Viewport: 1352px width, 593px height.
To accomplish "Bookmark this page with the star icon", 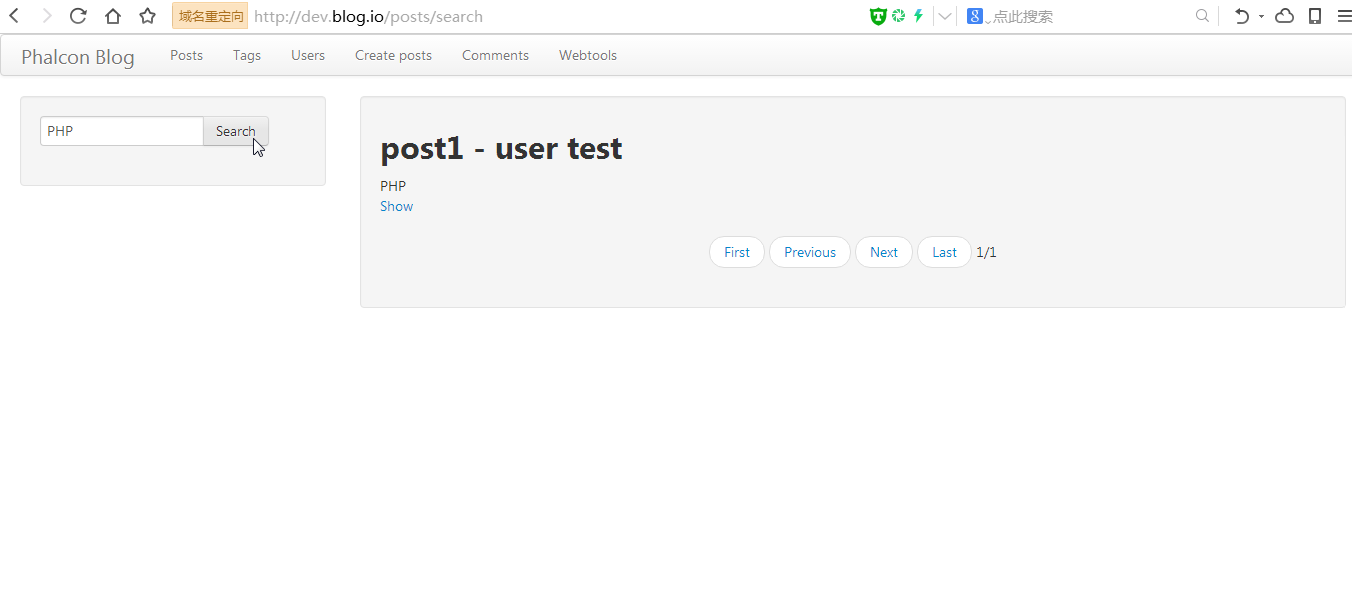I will pos(147,16).
